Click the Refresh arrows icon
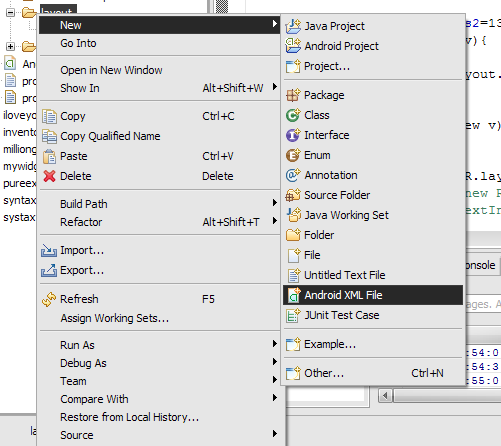Image resolution: width=501 pixels, height=446 pixels. tap(49, 299)
